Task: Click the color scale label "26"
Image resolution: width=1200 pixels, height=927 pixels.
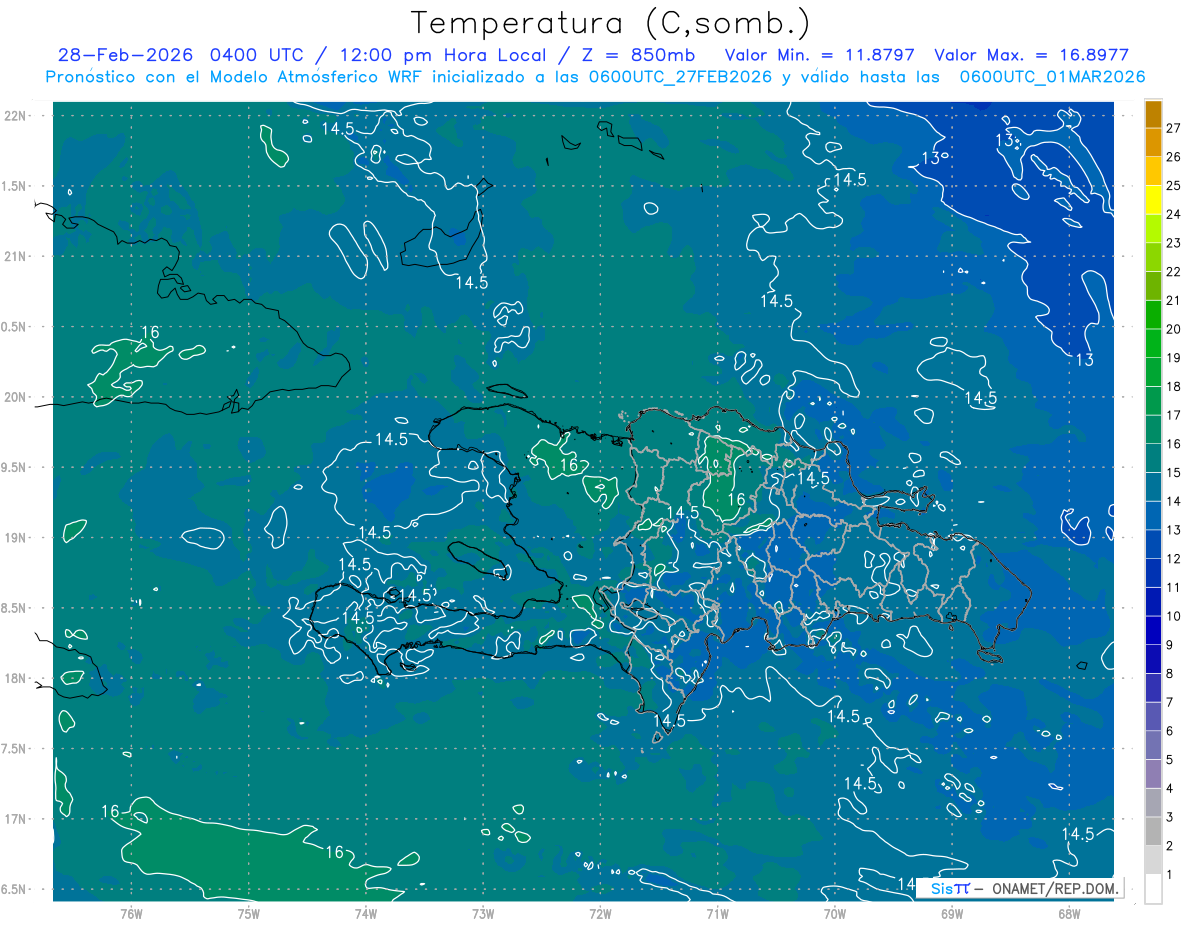Action: (1174, 157)
